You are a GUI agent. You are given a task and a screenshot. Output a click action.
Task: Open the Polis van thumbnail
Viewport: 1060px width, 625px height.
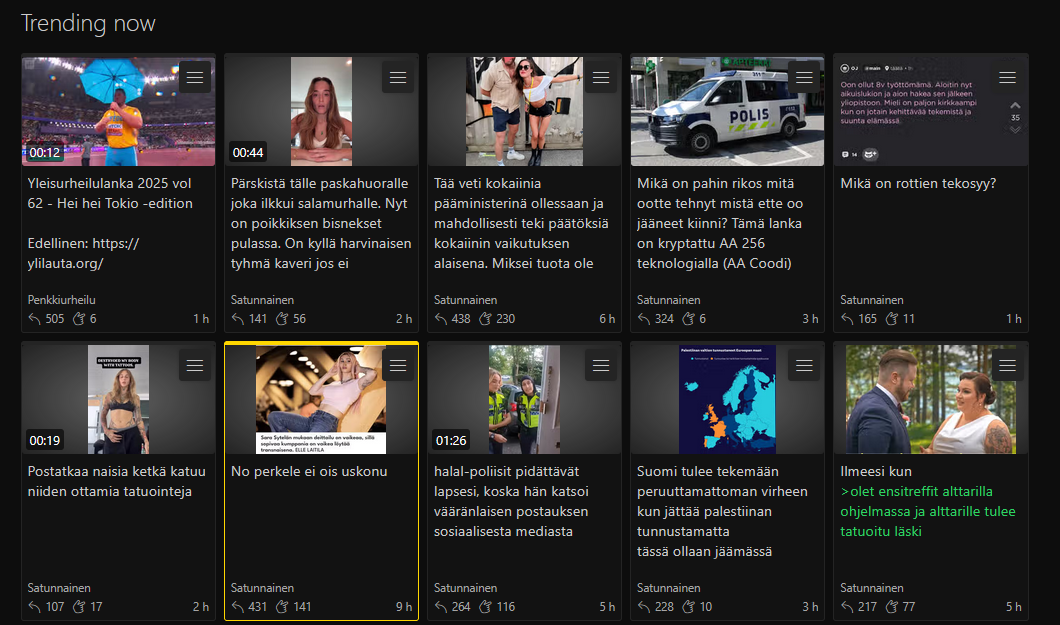(727, 111)
